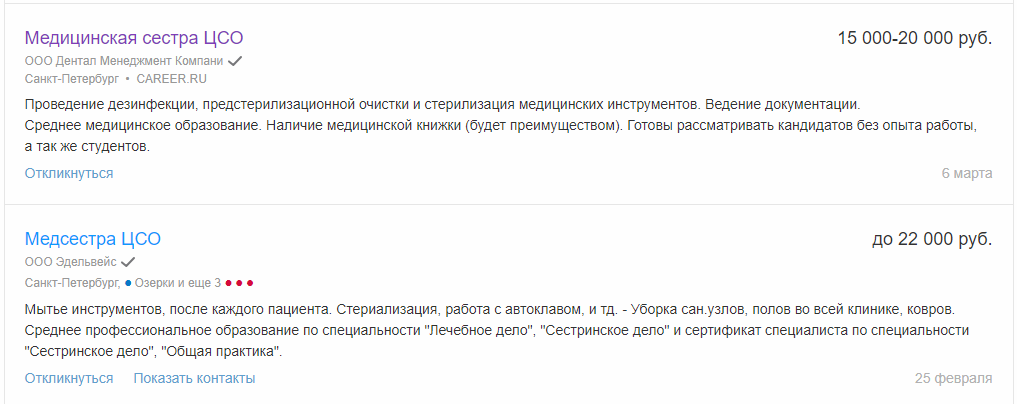Click the CAREER.RU source label
The image size is (1017, 404).
coord(171,79)
